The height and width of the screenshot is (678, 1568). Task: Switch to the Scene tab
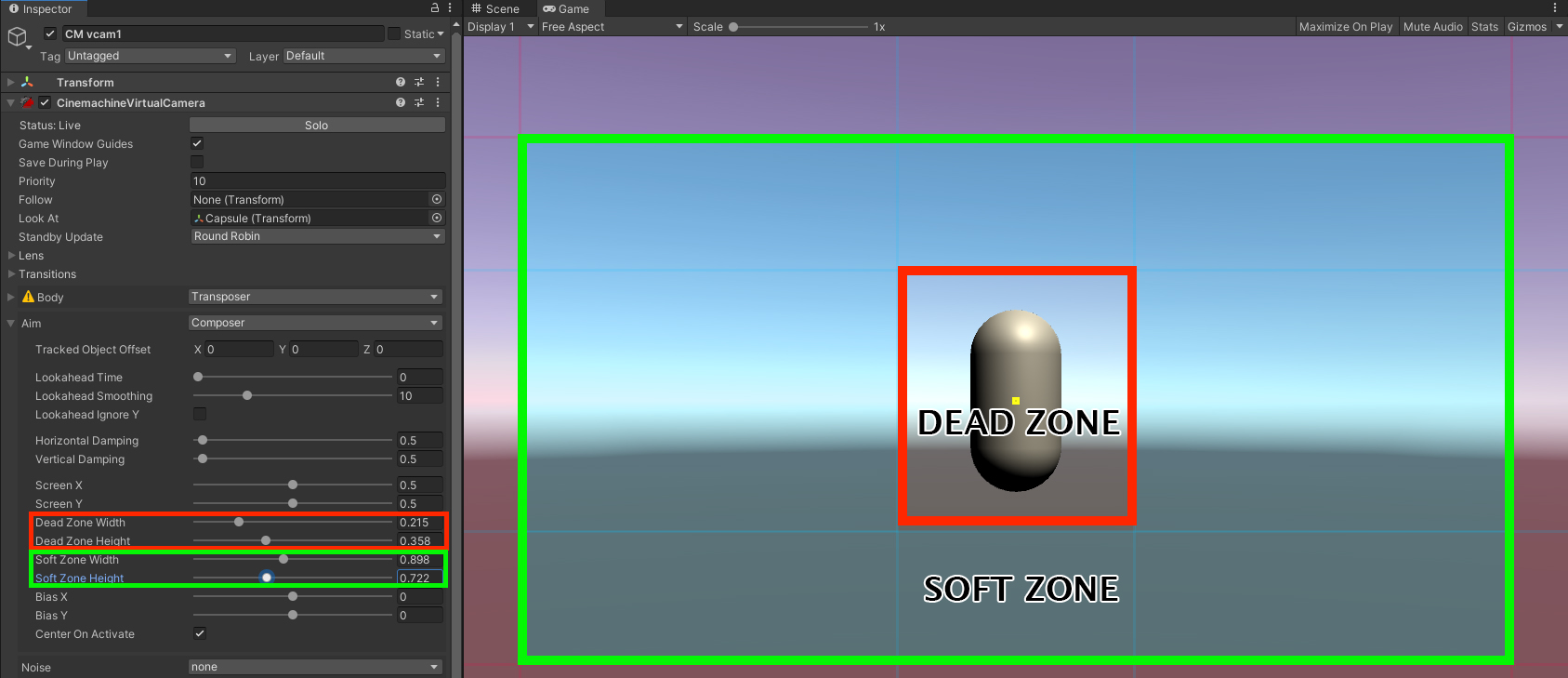pyautogui.click(x=495, y=8)
